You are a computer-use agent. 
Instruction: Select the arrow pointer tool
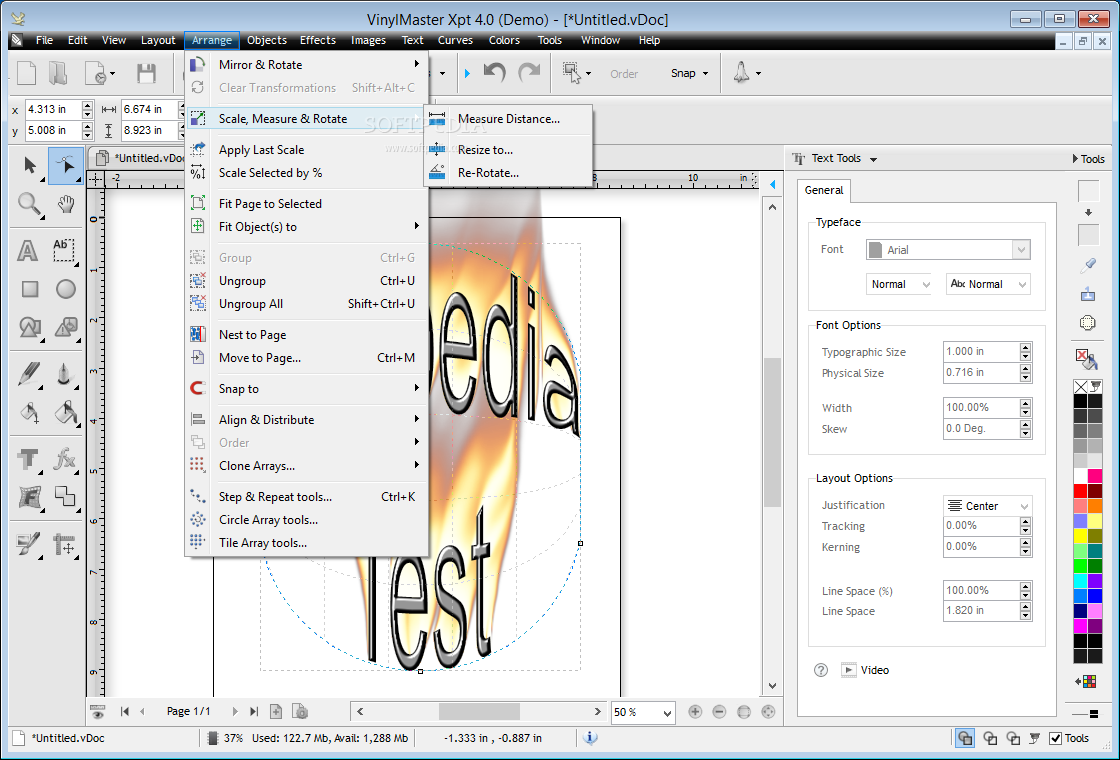29,166
